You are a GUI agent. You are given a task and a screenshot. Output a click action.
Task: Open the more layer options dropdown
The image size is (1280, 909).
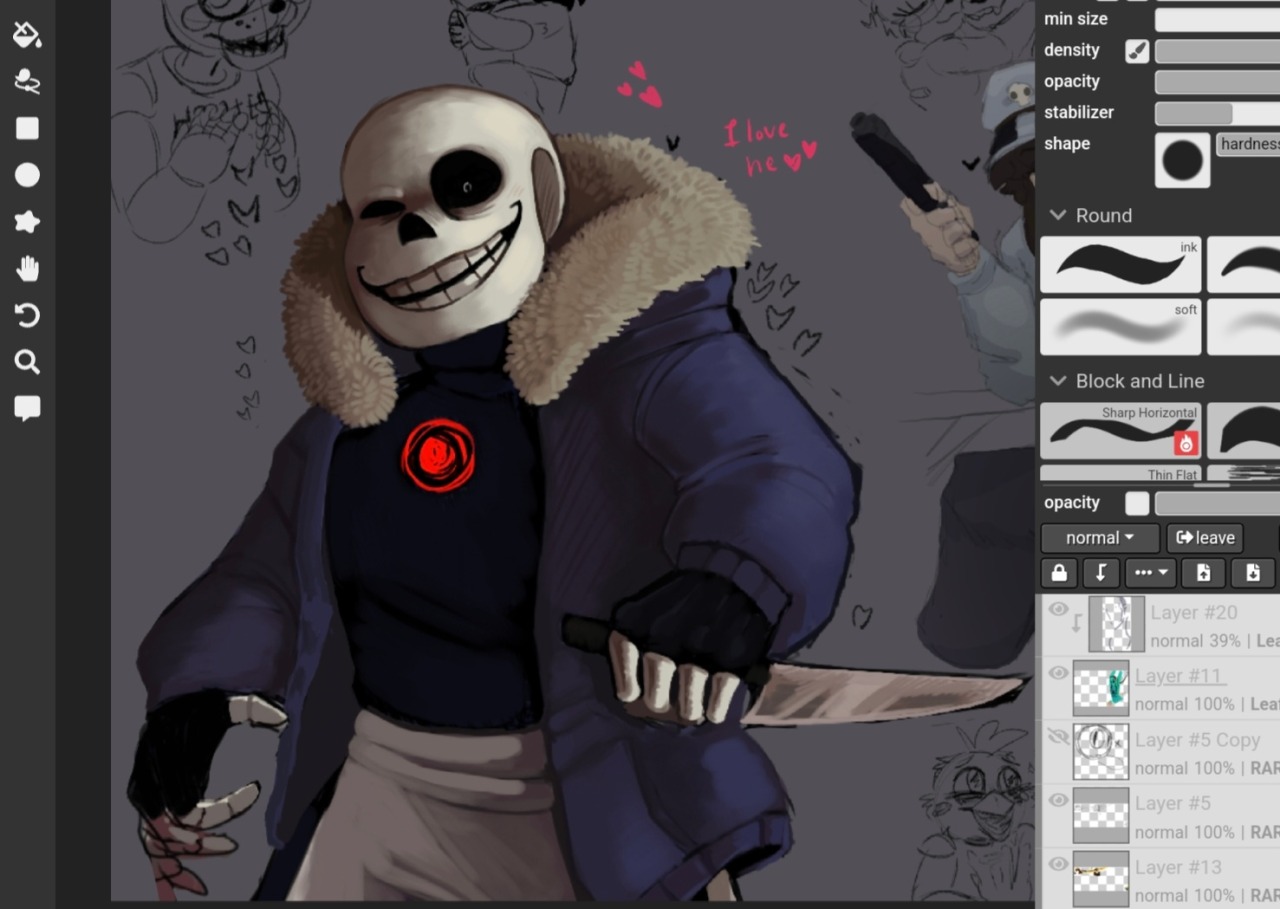tap(1150, 573)
